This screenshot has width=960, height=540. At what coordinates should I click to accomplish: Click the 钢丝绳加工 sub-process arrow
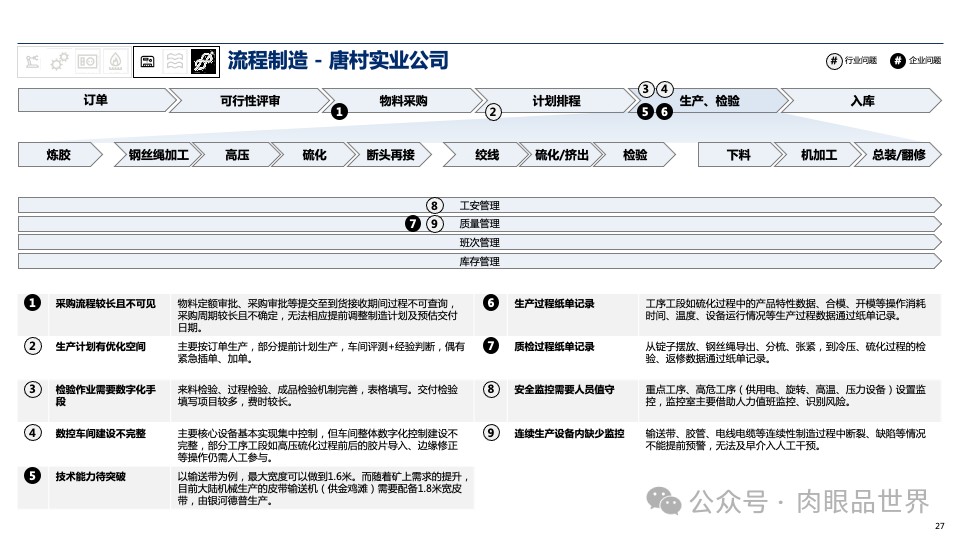[x=159, y=155]
